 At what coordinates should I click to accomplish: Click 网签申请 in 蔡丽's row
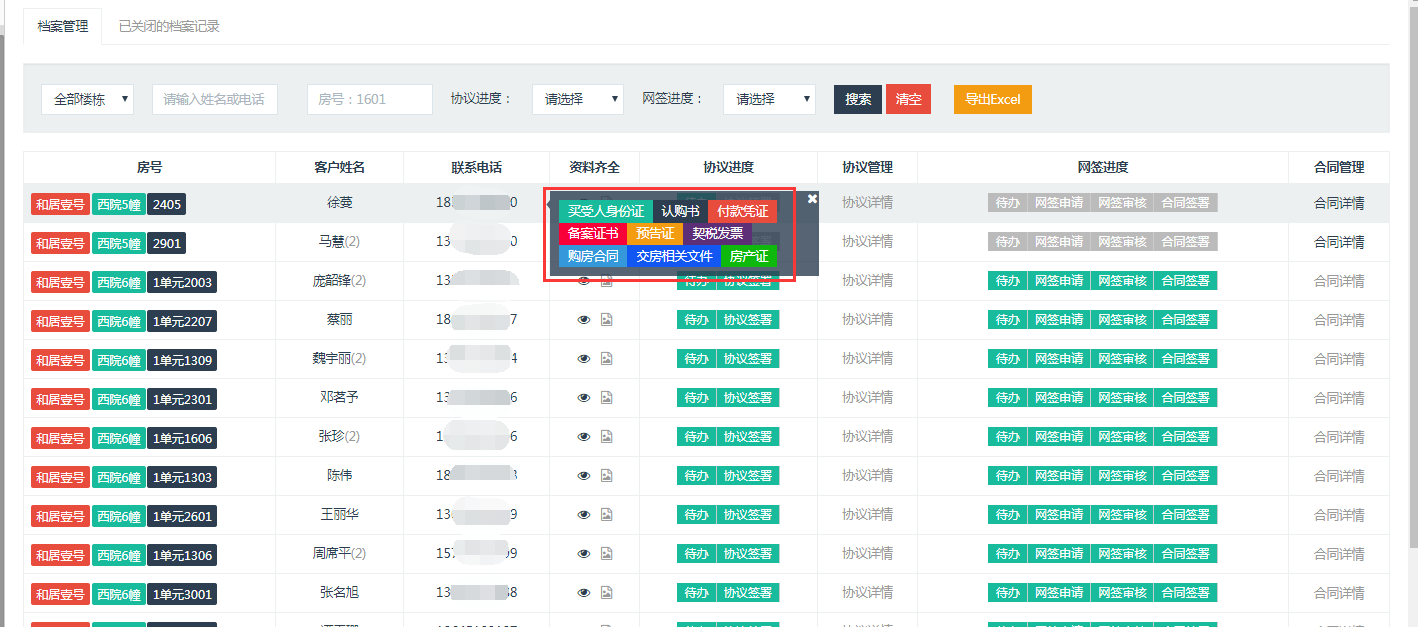(1058, 320)
